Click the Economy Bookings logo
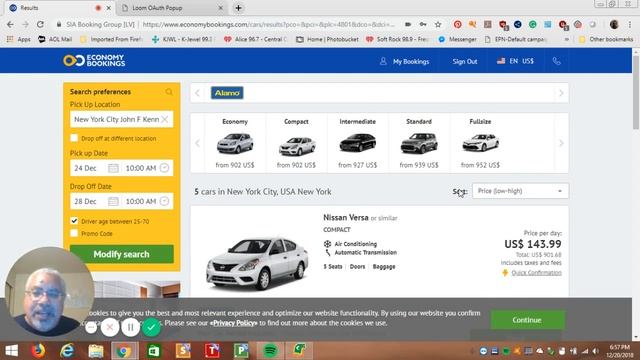Viewport: 640px width, 360px height. click(94, 60)
